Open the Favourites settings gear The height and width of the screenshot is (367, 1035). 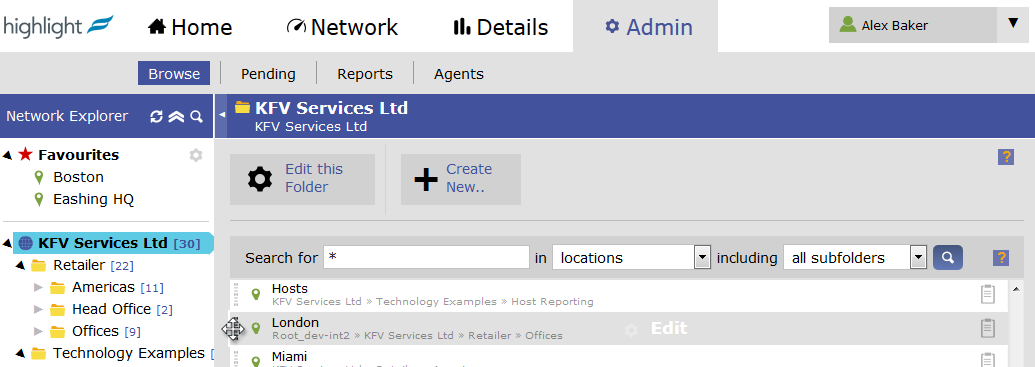coord(195,155)
